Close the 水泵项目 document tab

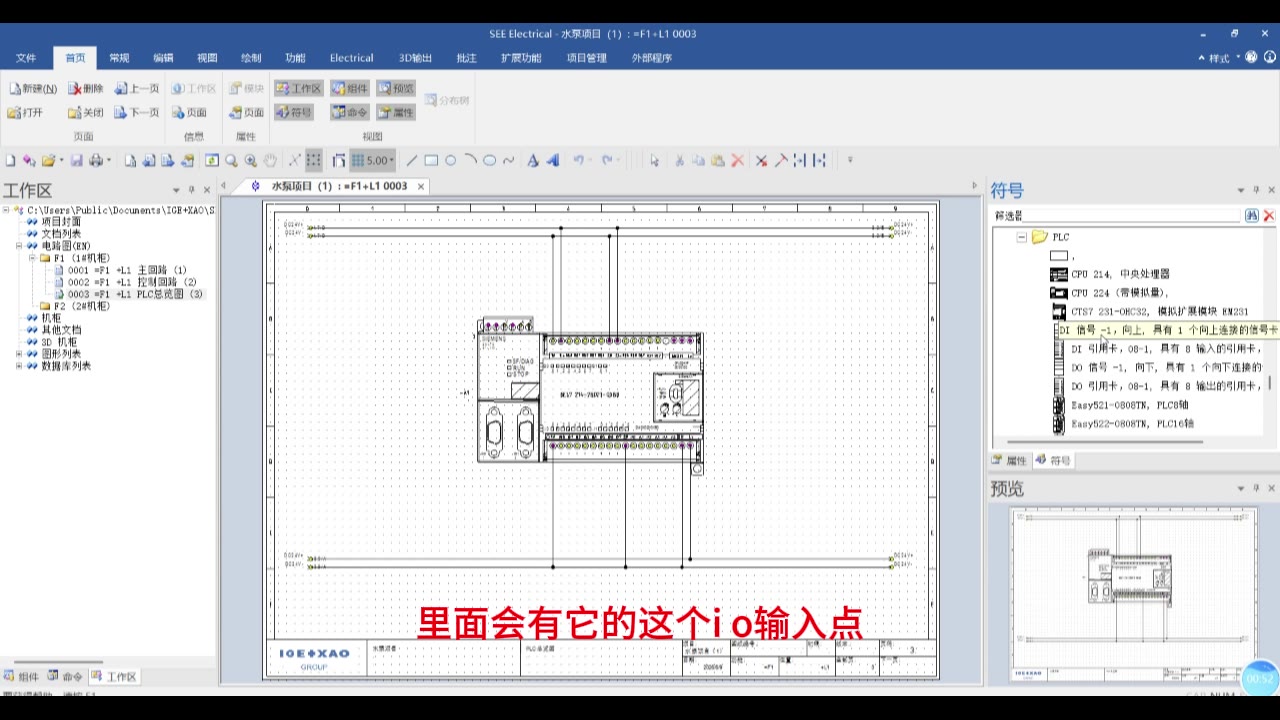pyautogui.click(x=421, y=186)
